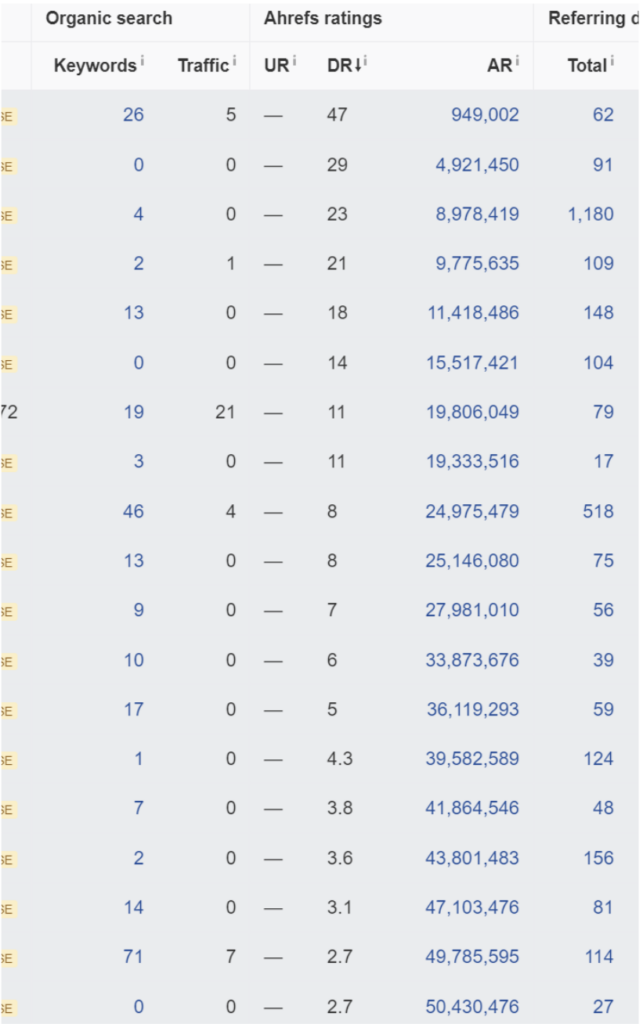Show info icon tooltip for AR column
Image resolution: width=643 pixels, height=1024 pixels.
(518, 61)
